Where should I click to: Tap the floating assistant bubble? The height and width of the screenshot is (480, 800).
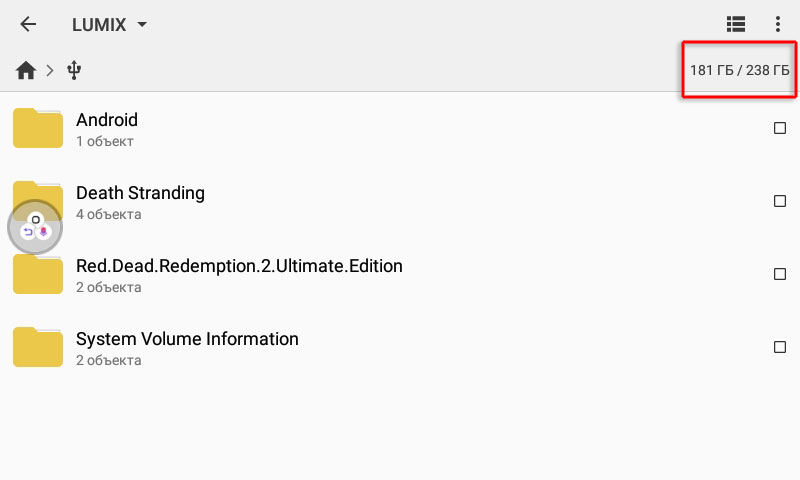[x=35, y=228]
